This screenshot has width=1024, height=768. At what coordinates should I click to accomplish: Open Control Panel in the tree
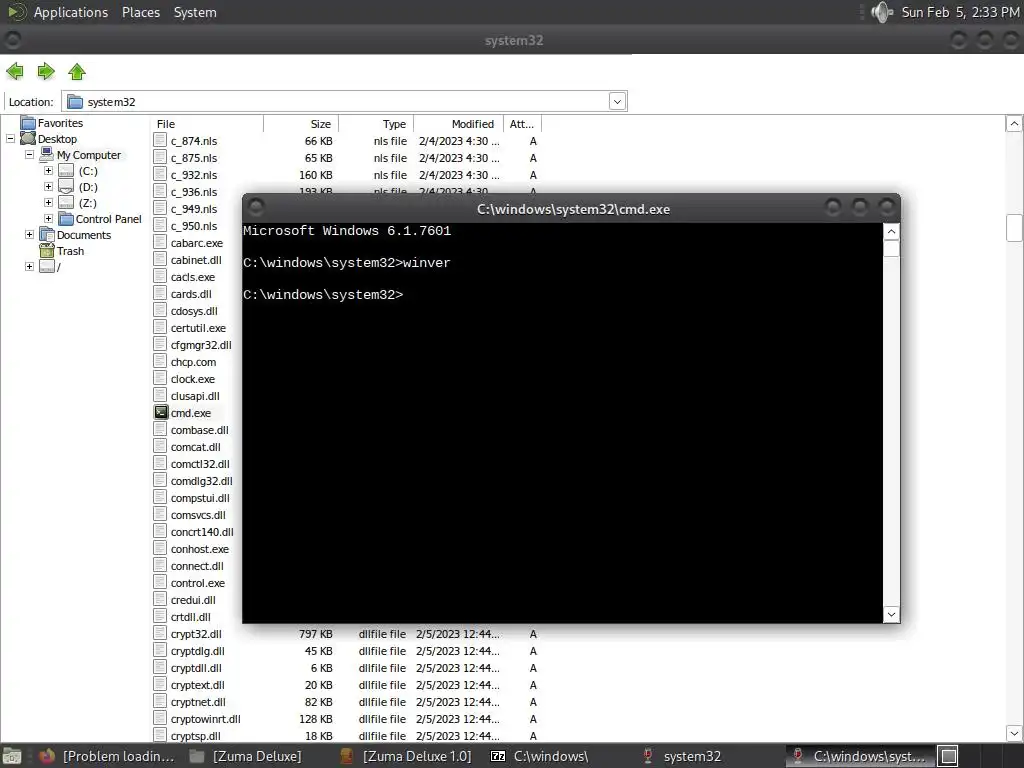108,219
